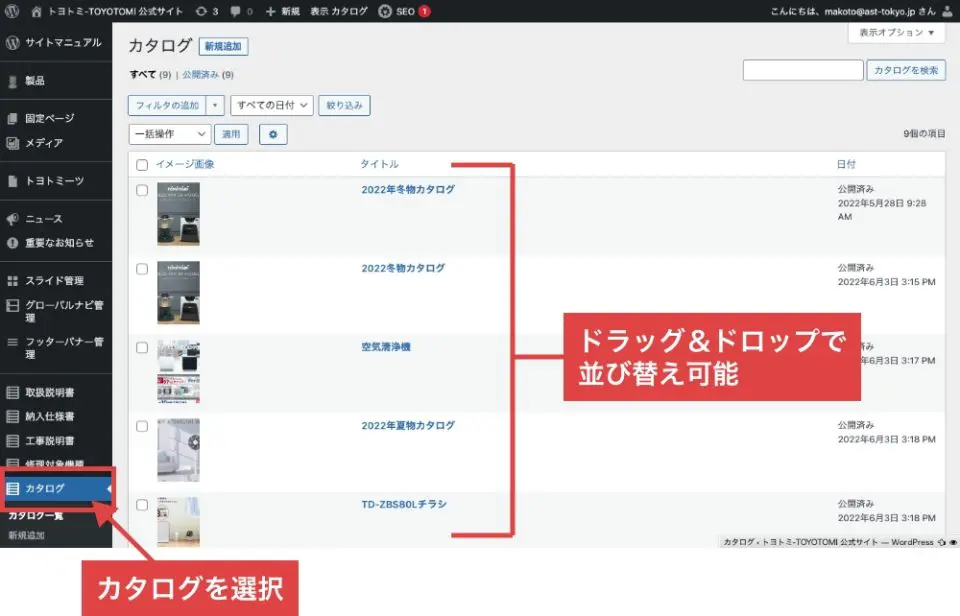Check the box for TD-ZBS80Lチラシ row
The image size is (960, 616).
point(142,505)
